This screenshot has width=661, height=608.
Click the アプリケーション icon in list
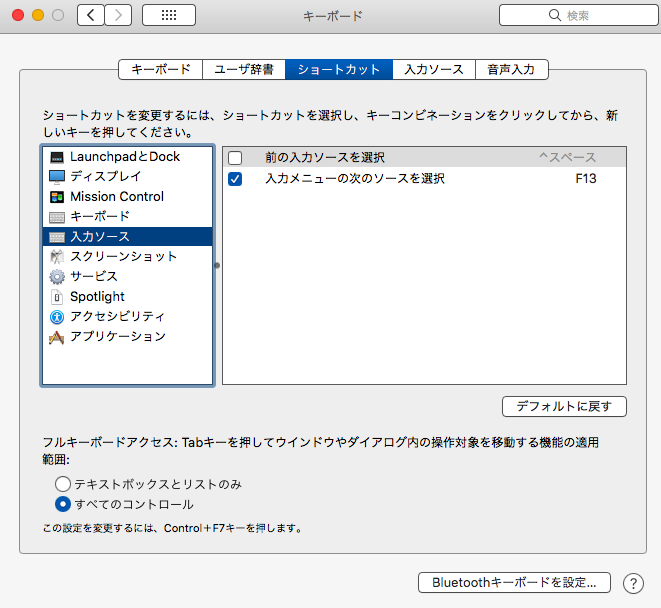click(x=56, y=337)
